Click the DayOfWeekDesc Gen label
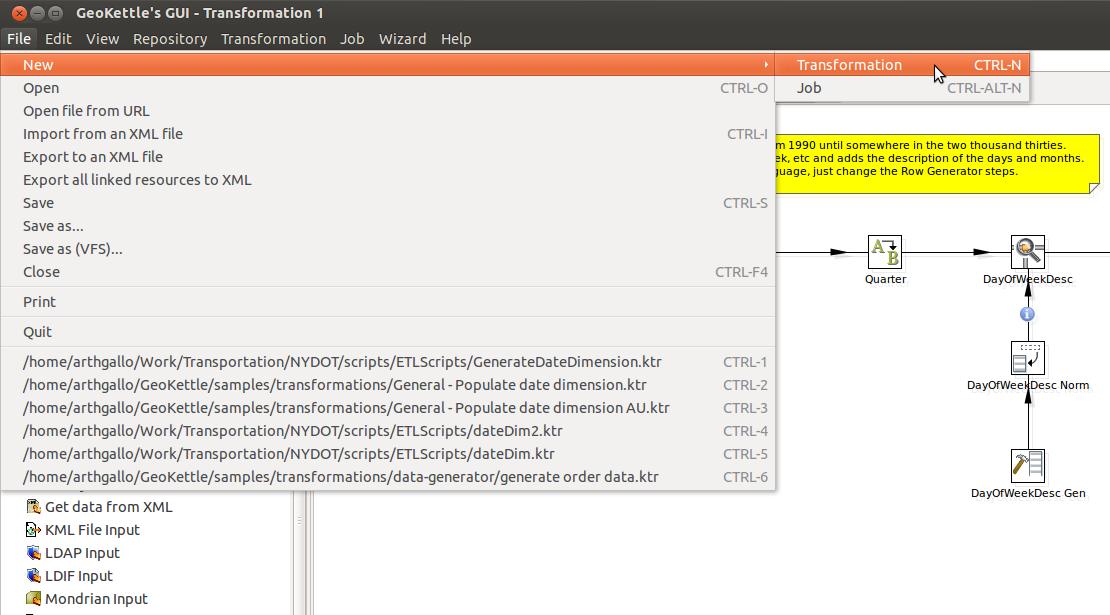This screenshot has width=1110, height=615. (x=1028, y=493)
